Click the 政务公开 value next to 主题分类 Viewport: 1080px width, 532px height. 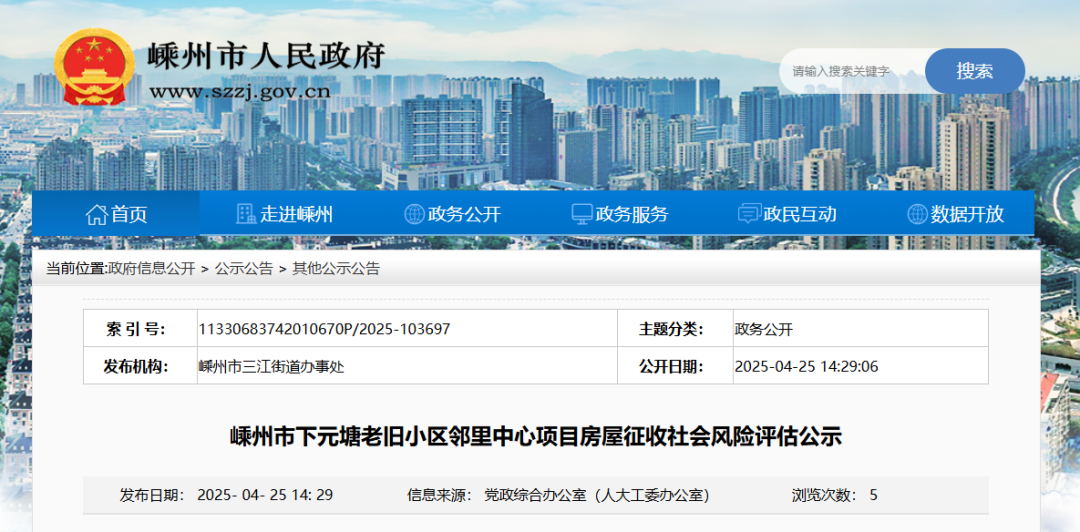763,329
